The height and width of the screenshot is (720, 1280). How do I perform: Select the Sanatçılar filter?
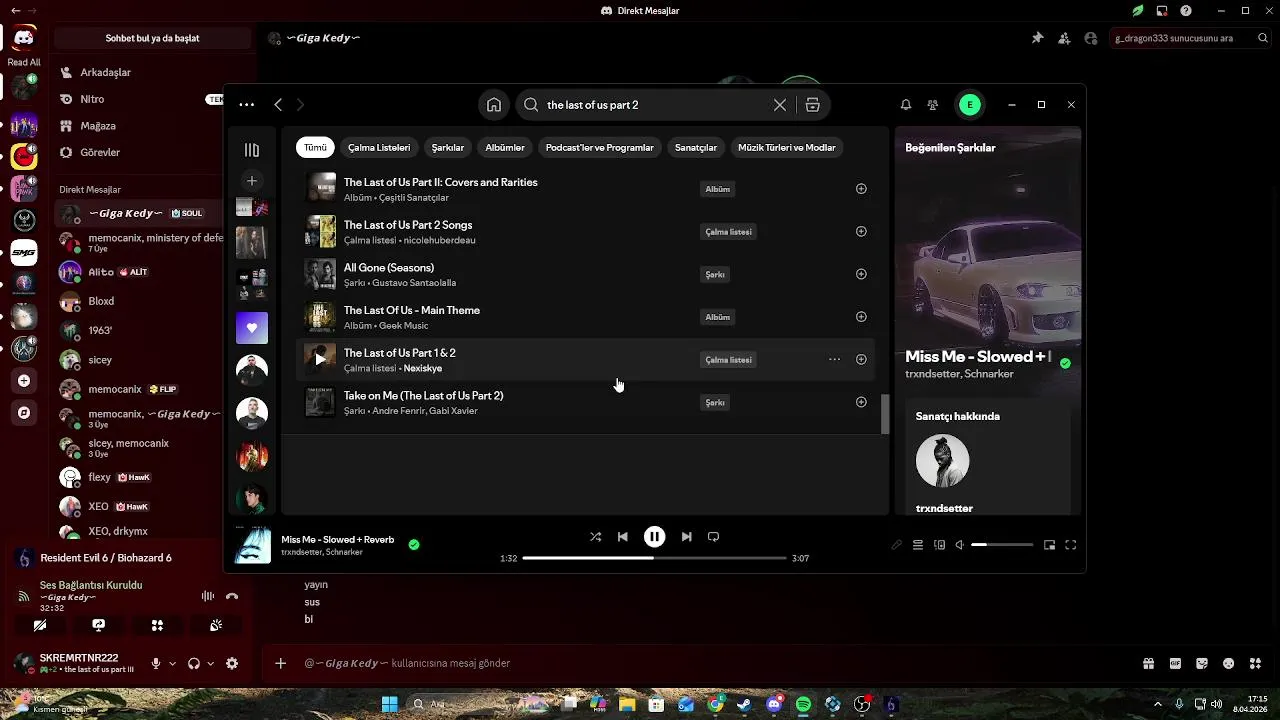[696, 147]
